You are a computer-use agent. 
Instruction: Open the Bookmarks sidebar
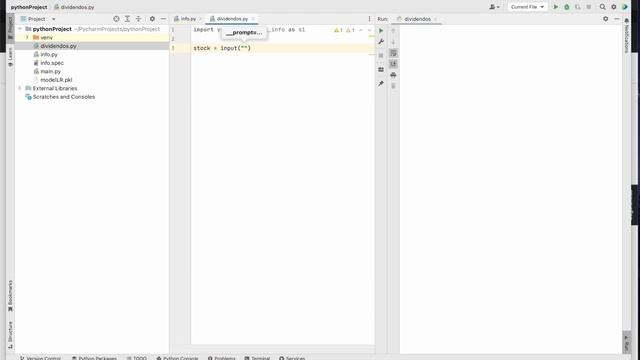coord(10,296)
